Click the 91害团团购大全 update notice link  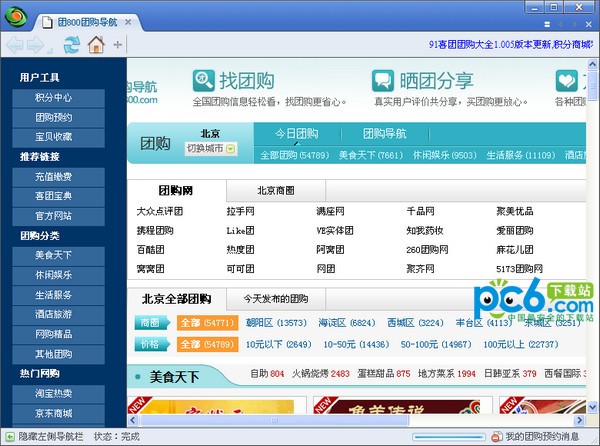[511, 45]
